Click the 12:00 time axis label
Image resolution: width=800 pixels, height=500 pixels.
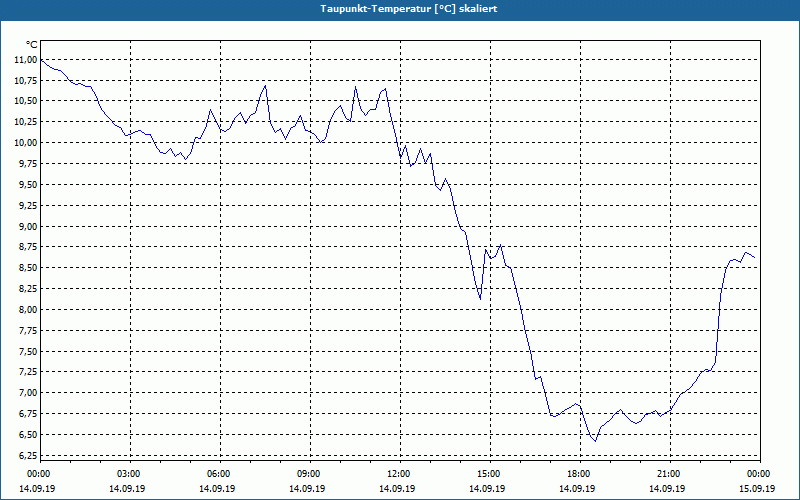tap(401, 474)
